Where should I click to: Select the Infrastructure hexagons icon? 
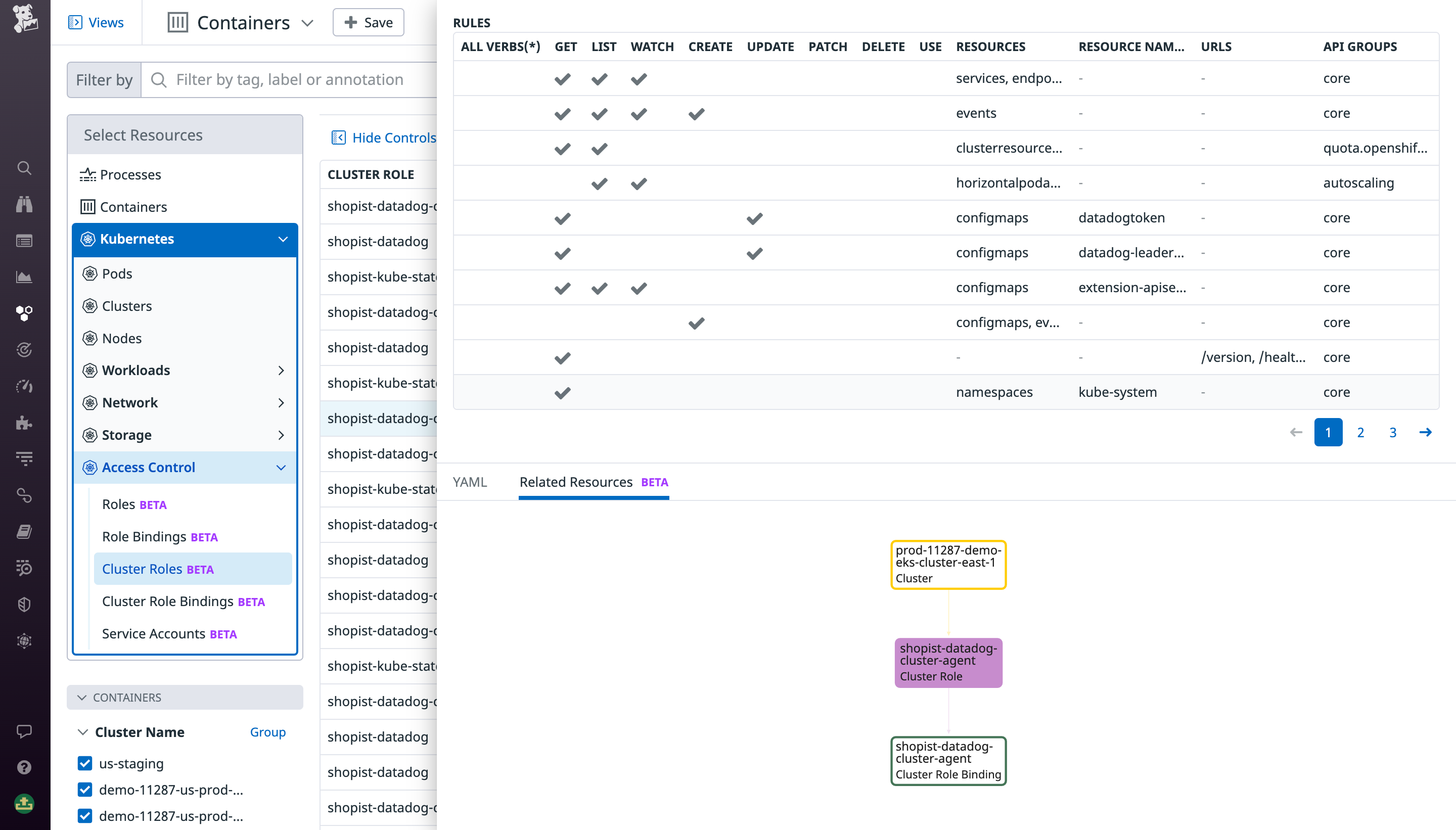click(x=24, y=313)
